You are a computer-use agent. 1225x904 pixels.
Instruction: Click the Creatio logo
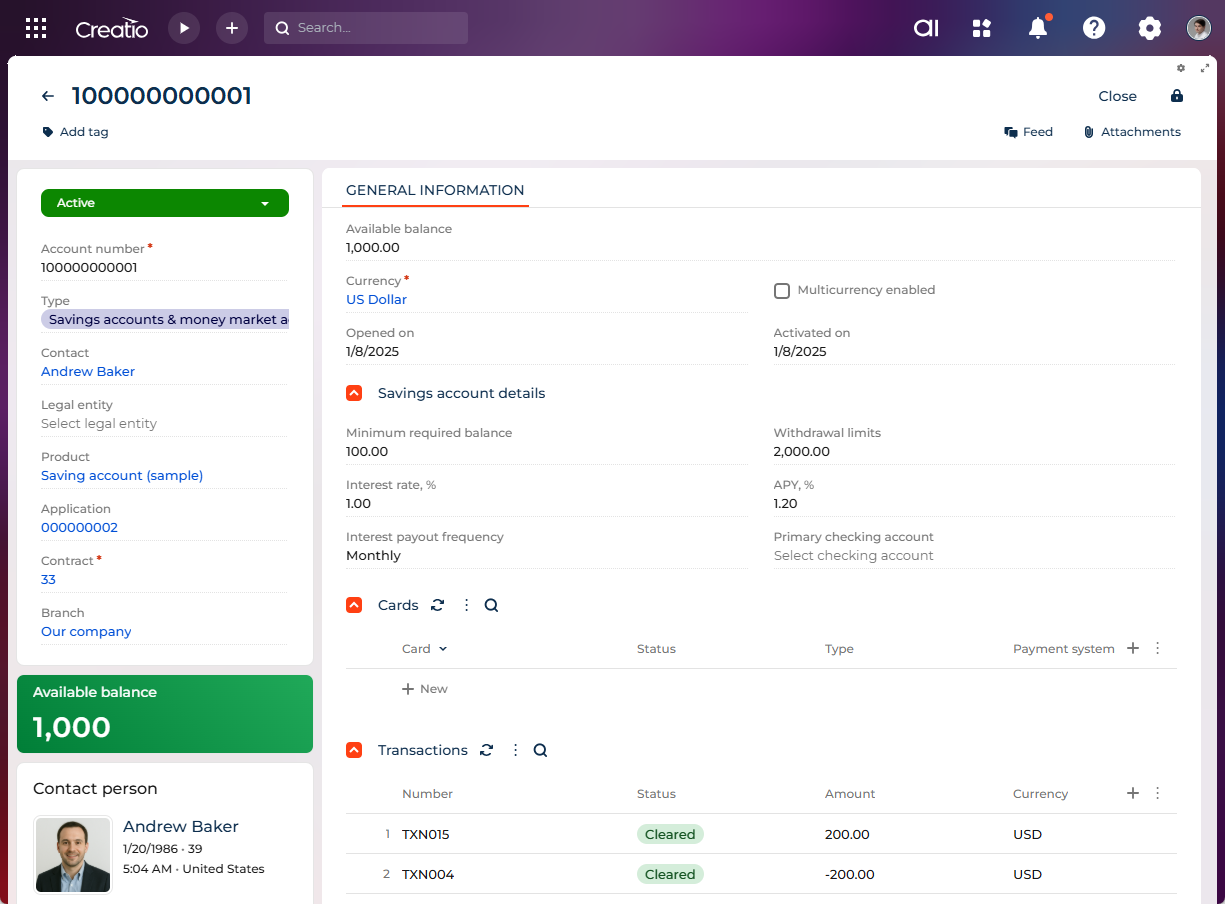(112, 29)
